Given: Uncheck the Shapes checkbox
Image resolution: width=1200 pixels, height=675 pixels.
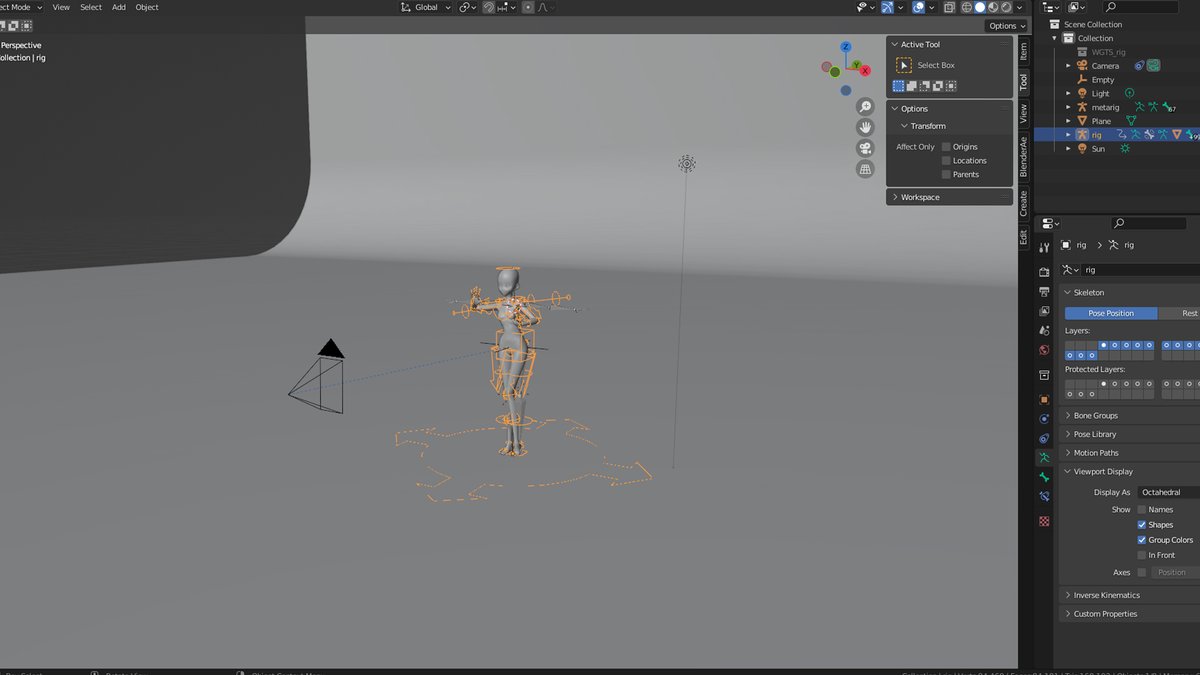Looking at the screenshot, I should (1142, 525).
